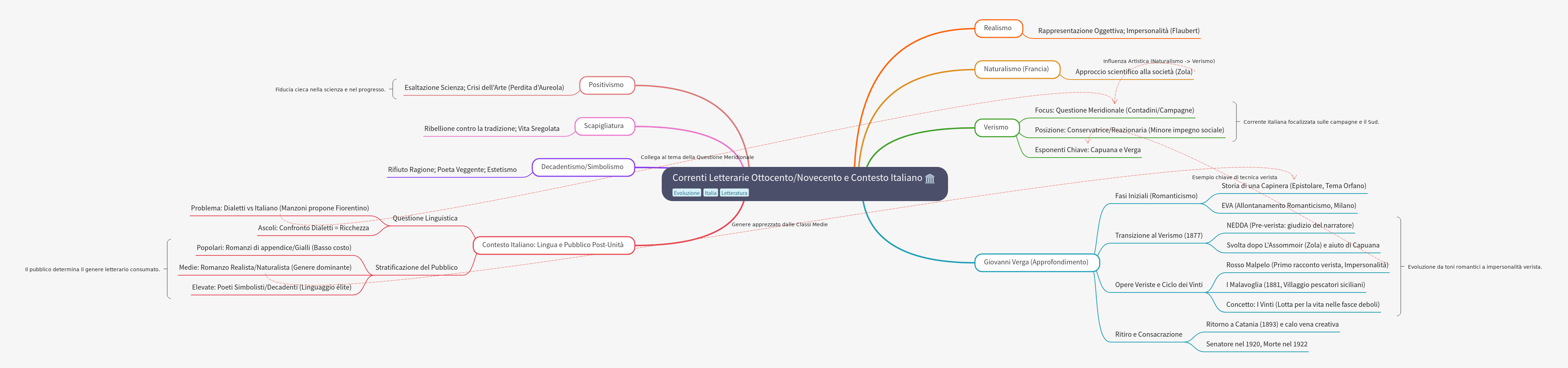
Task: Click the 'I Malavoglia (1881...)' leaf topic
Action: click(1295, 285)
